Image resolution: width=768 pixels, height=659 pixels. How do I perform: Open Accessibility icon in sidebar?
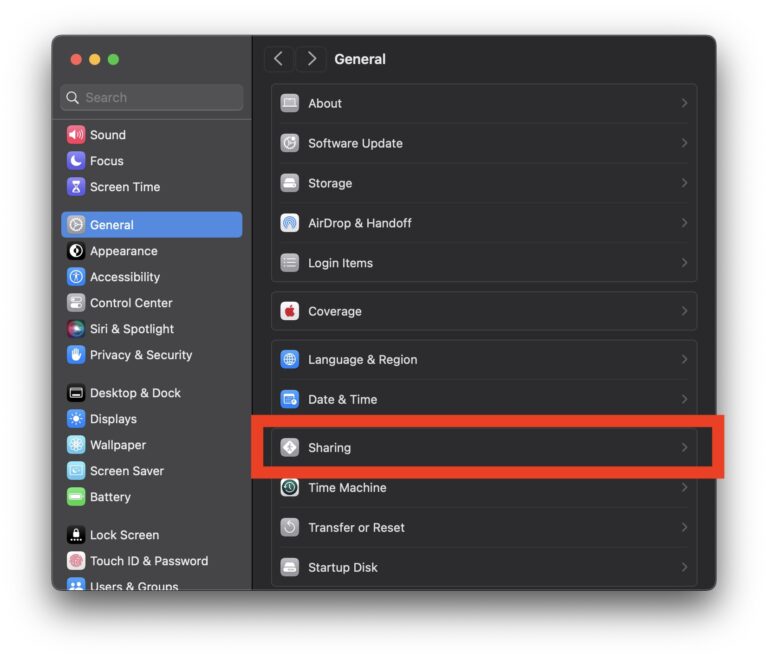point(76,277)
